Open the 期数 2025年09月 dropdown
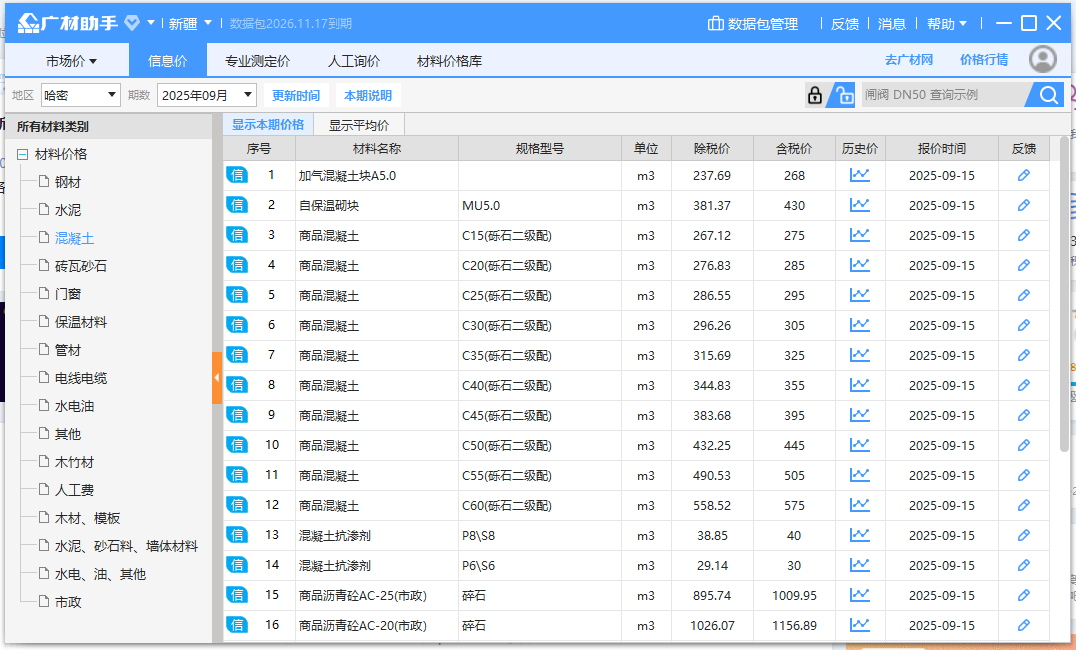The height and width of the screenshot is (650, 1076). pyautogui.click(x=207, y=95)
